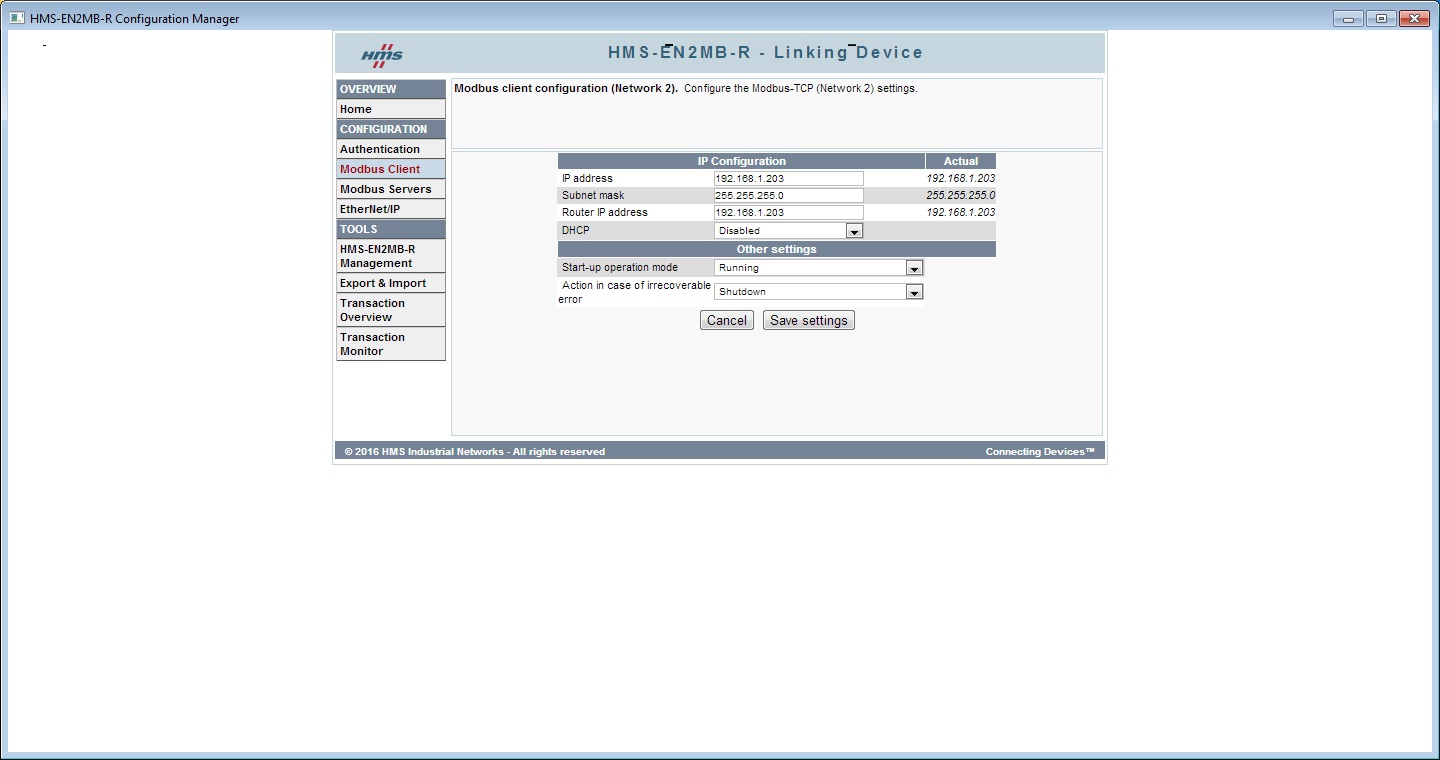Open Export & Import page

(x=390, y=283)
